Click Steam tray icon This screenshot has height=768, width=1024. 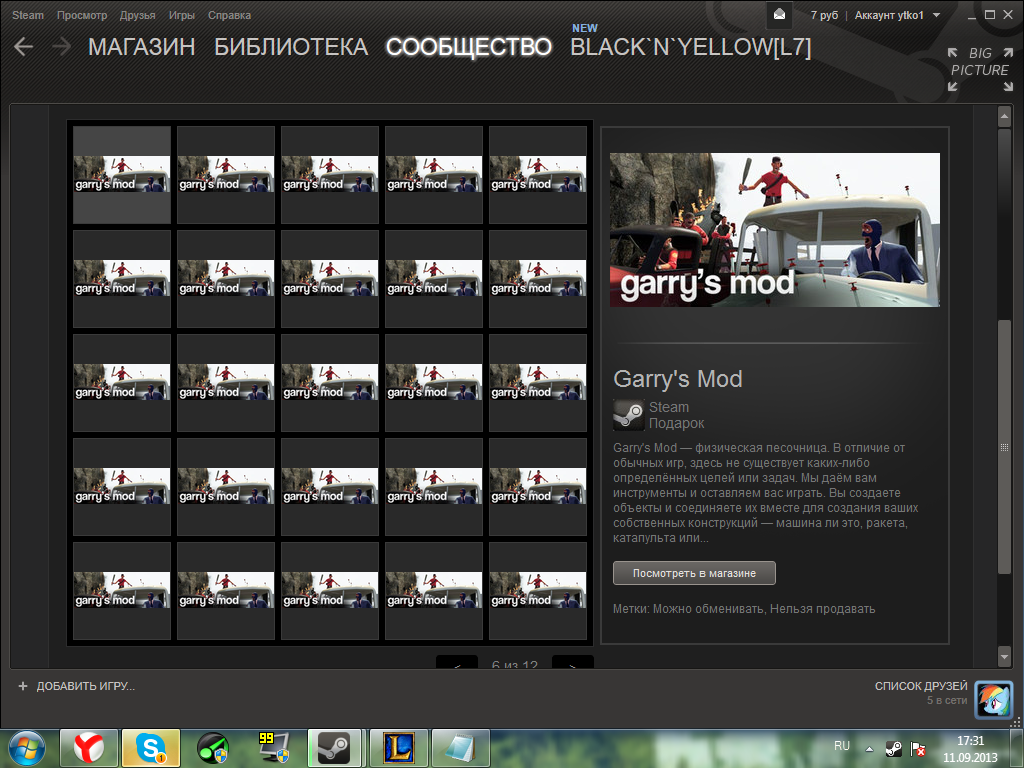tap(893, 748)
